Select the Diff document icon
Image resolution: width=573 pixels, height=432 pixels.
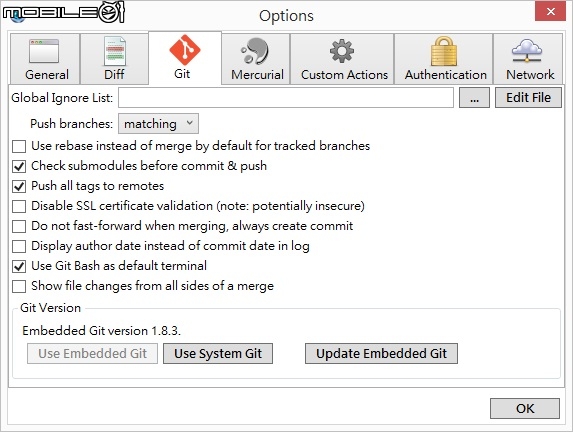point(115,51)
